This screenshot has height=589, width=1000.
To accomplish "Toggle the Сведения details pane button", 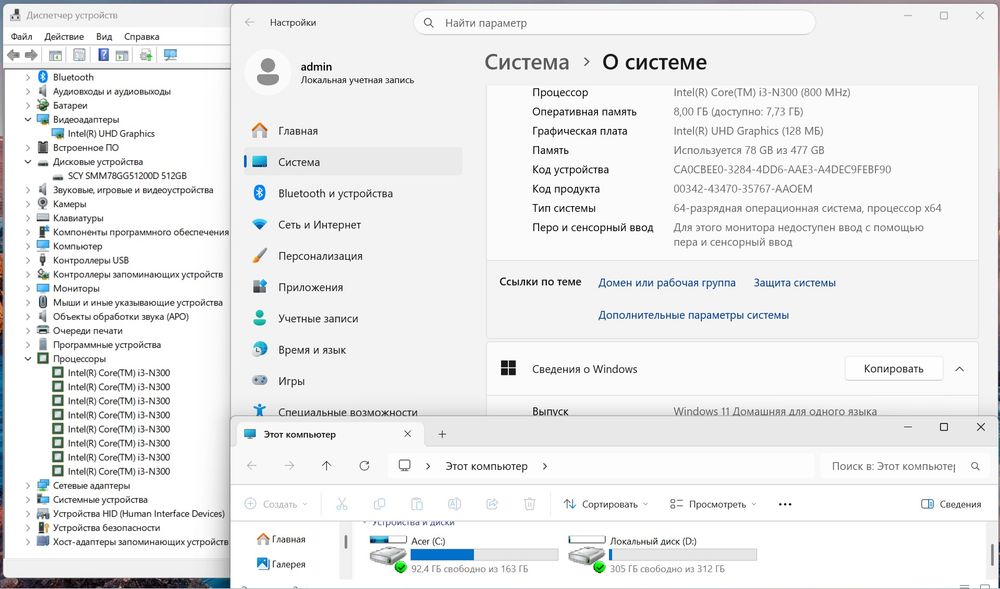I will click(x=951, y=504).
